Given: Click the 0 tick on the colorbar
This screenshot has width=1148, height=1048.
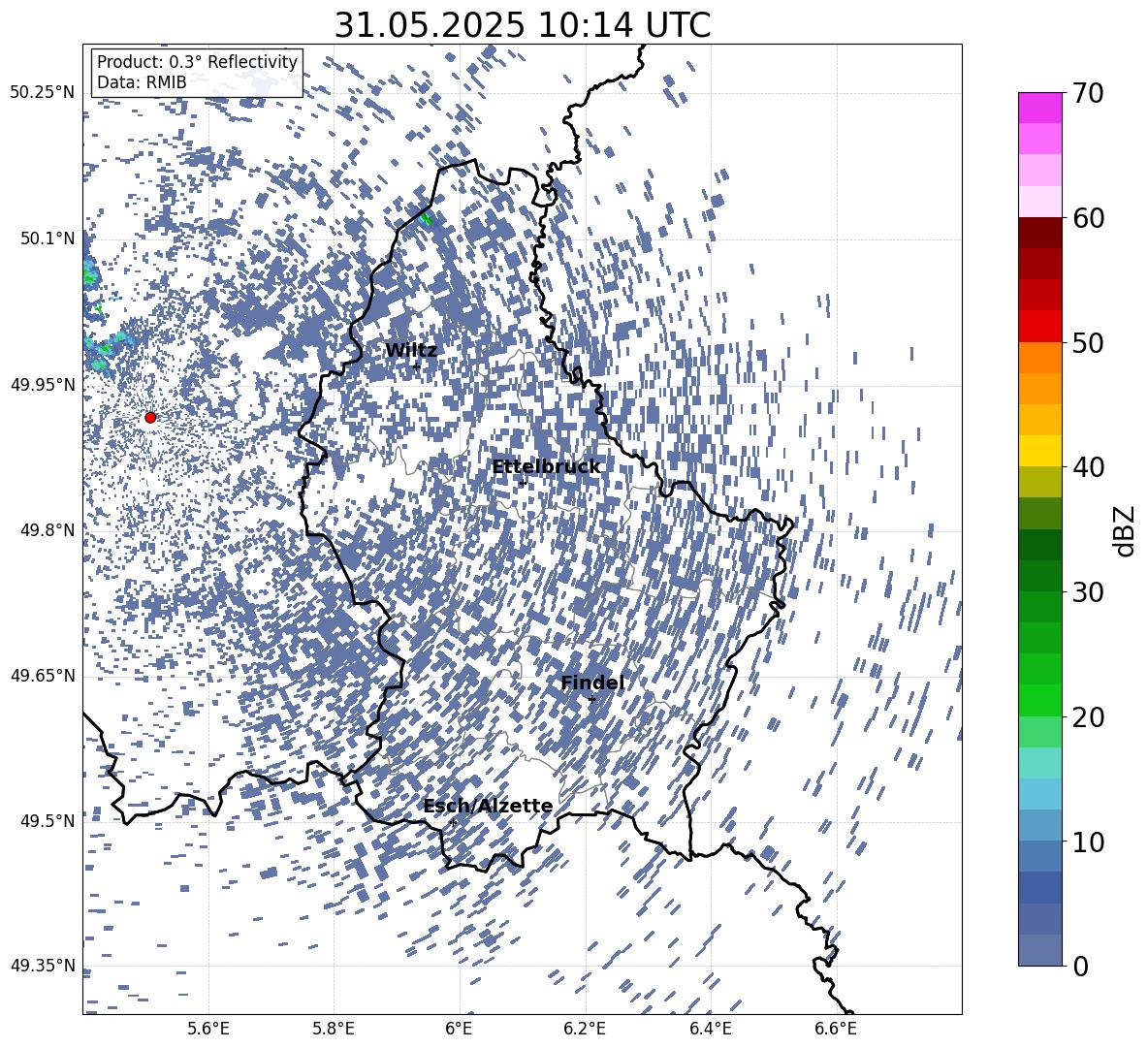Looking at the screenshot, I should [x=1080, y=966].
